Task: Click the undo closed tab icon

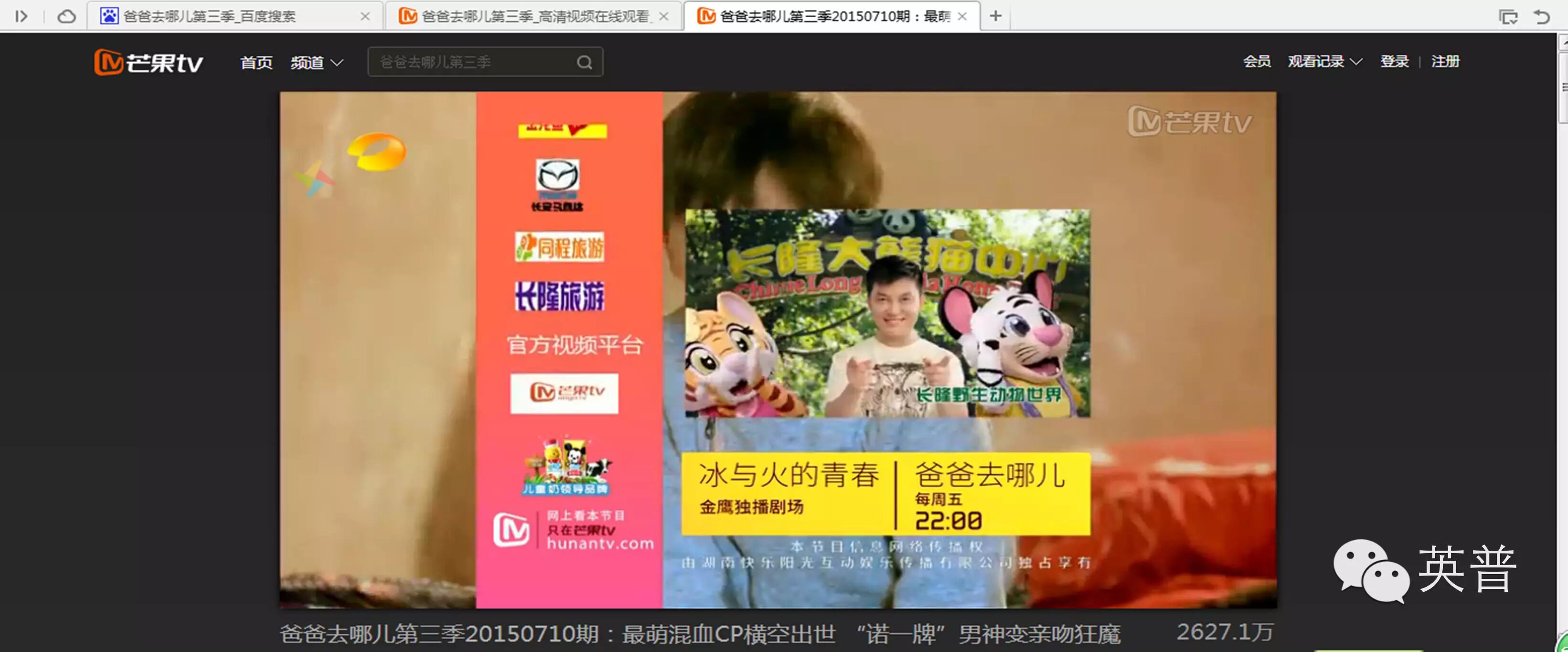Action: [x=1542, y=16]
